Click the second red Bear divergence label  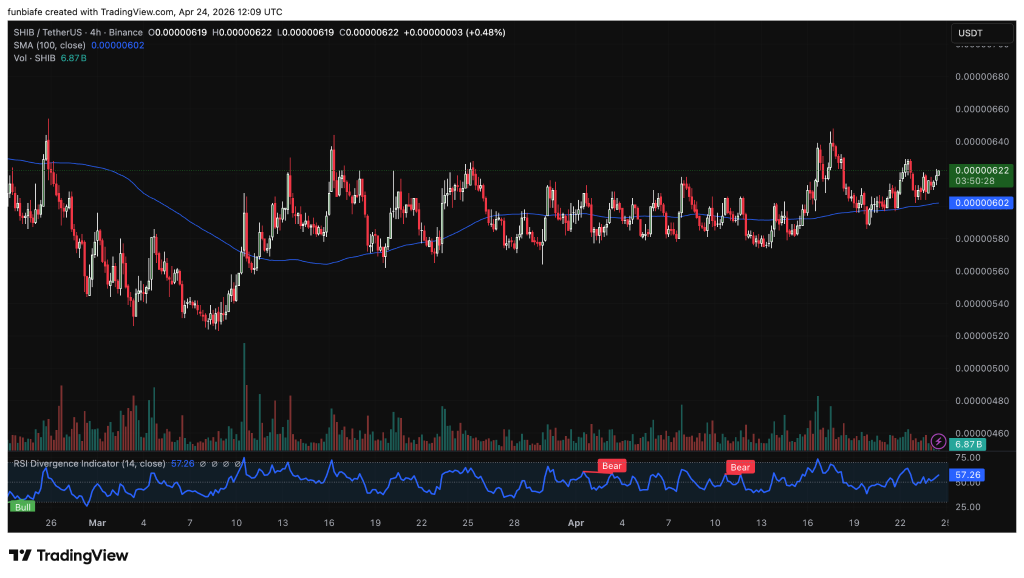pyautogui.click(x=740, y=467)
